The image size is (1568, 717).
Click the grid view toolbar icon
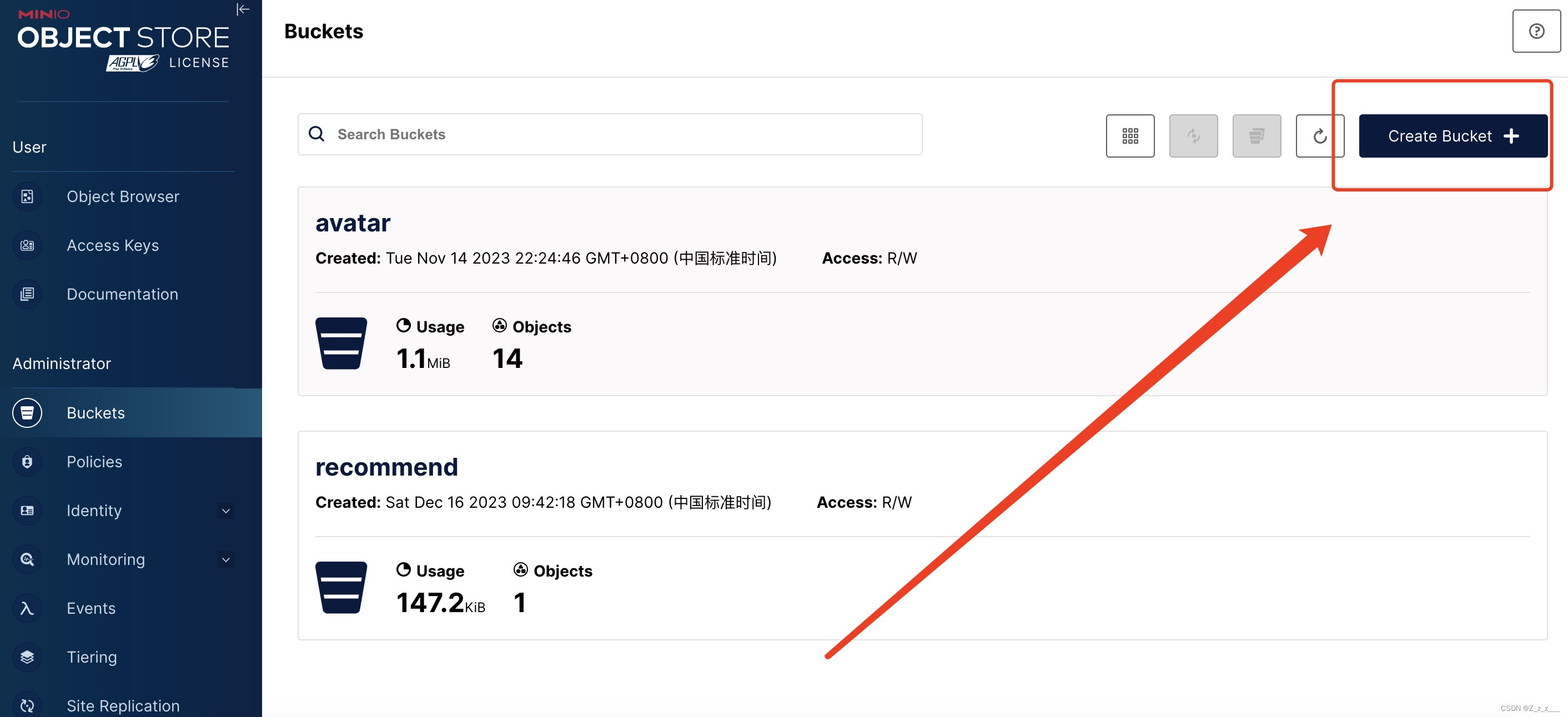point(1130,135)
